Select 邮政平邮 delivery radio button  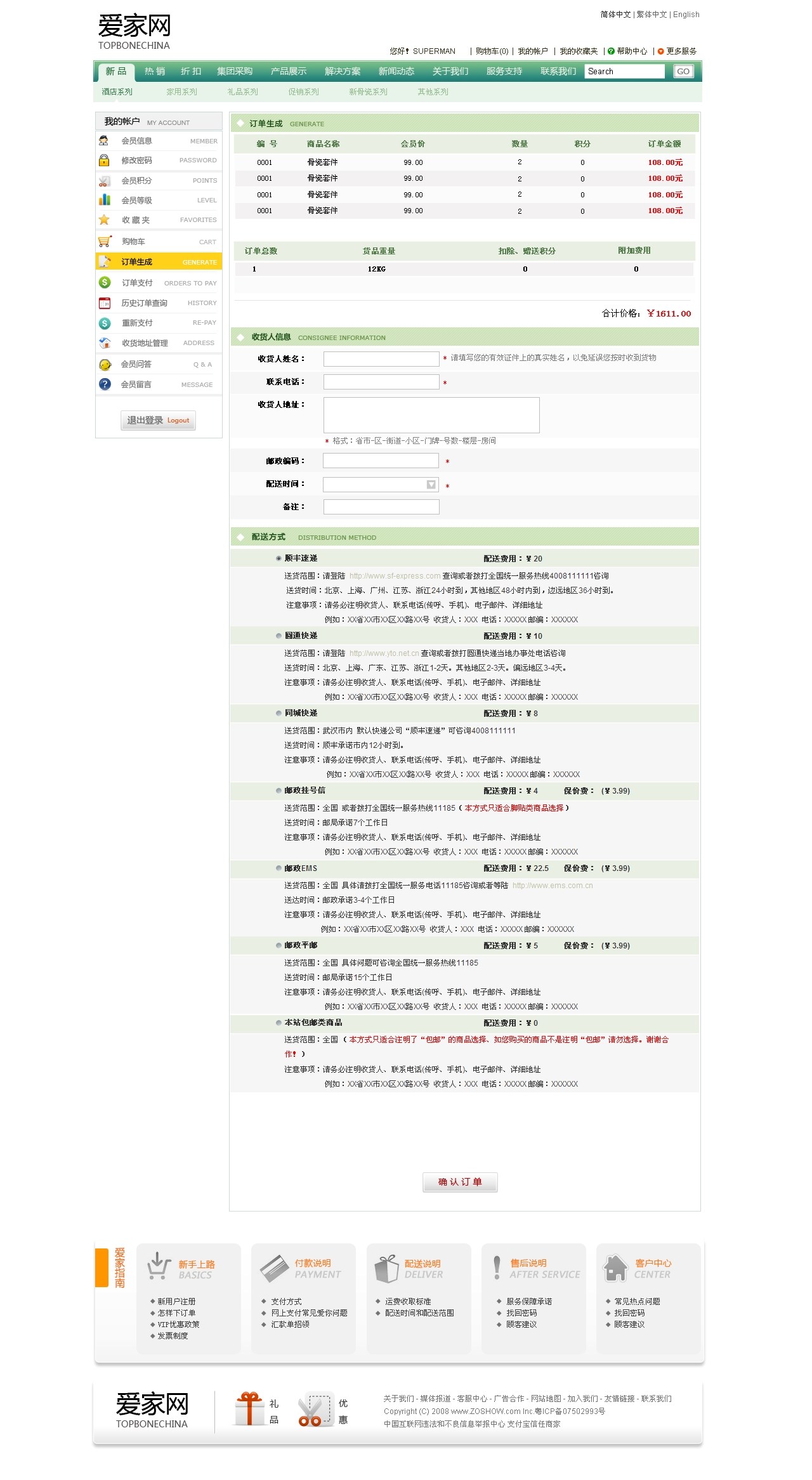[x=278, y=945]
